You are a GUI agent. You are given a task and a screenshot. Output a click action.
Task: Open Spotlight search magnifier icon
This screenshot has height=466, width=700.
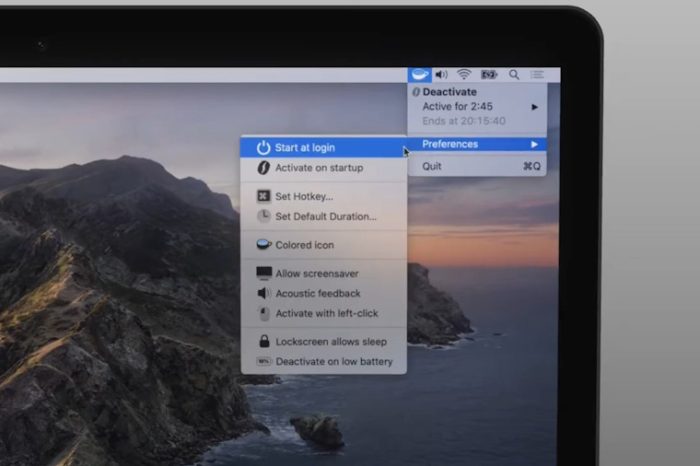(514, 74)
